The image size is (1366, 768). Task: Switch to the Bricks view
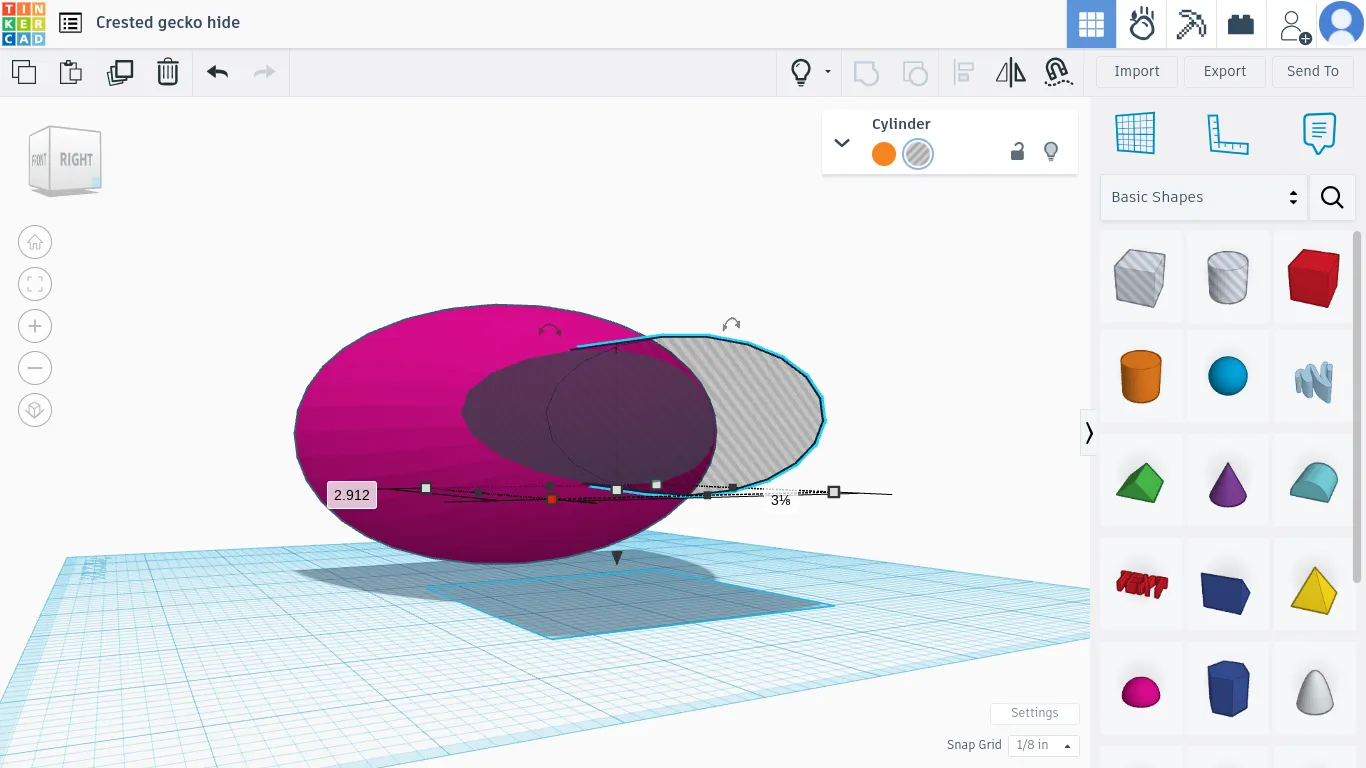(1241, 24)
